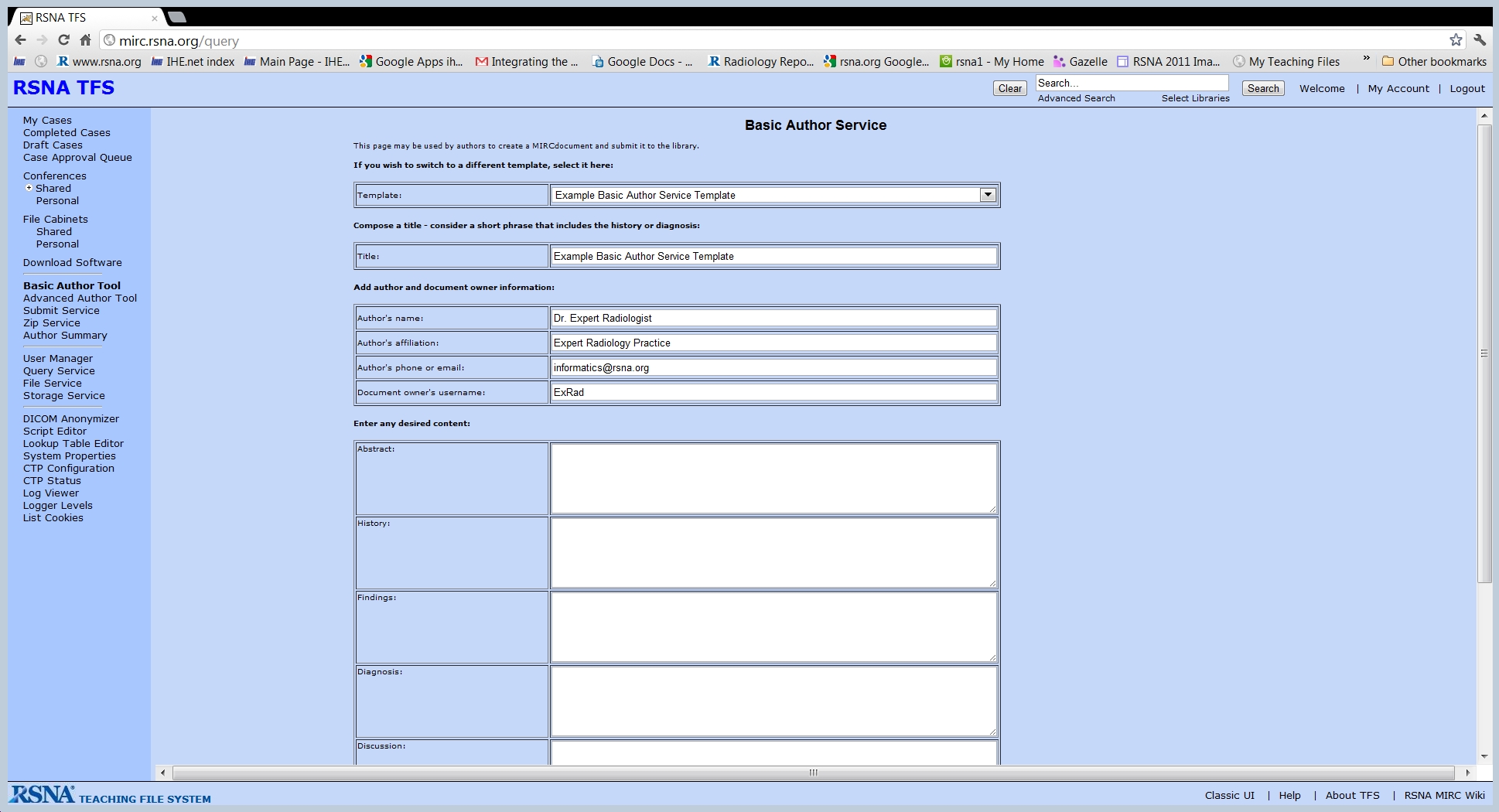Viewport: 1499px width, 812px height.
Task: Go to the browser home icon
Action: pyautogui.click(x=86, y=40)
